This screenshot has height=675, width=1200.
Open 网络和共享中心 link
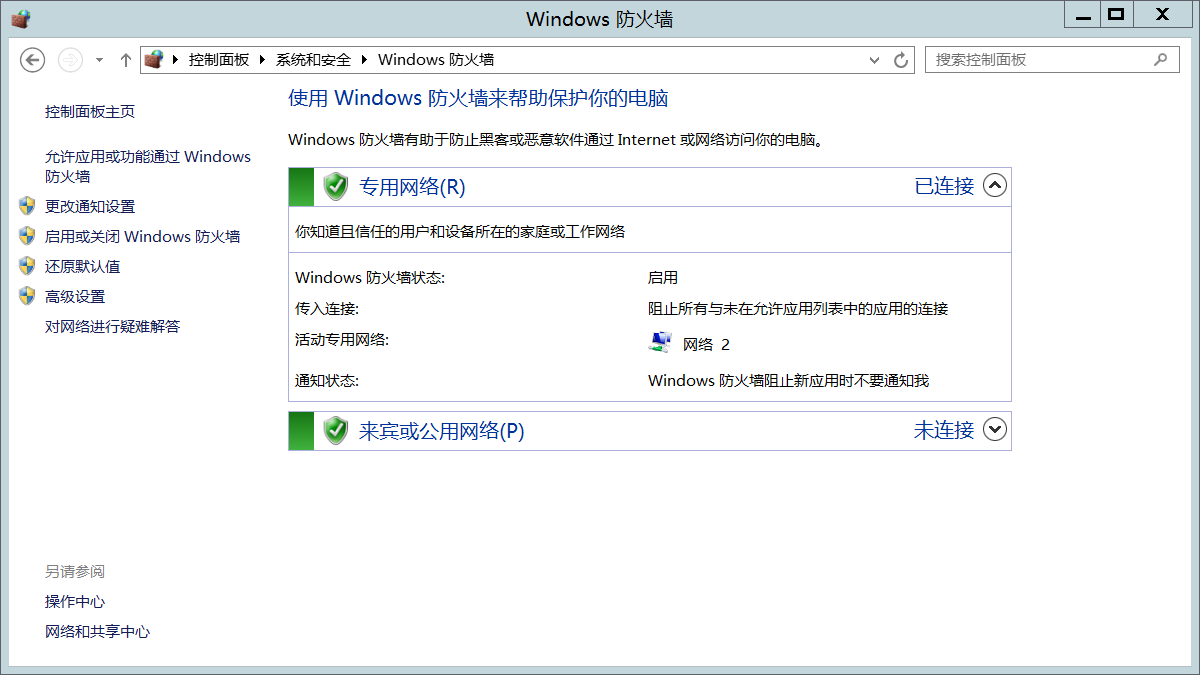tap(97, 632)
